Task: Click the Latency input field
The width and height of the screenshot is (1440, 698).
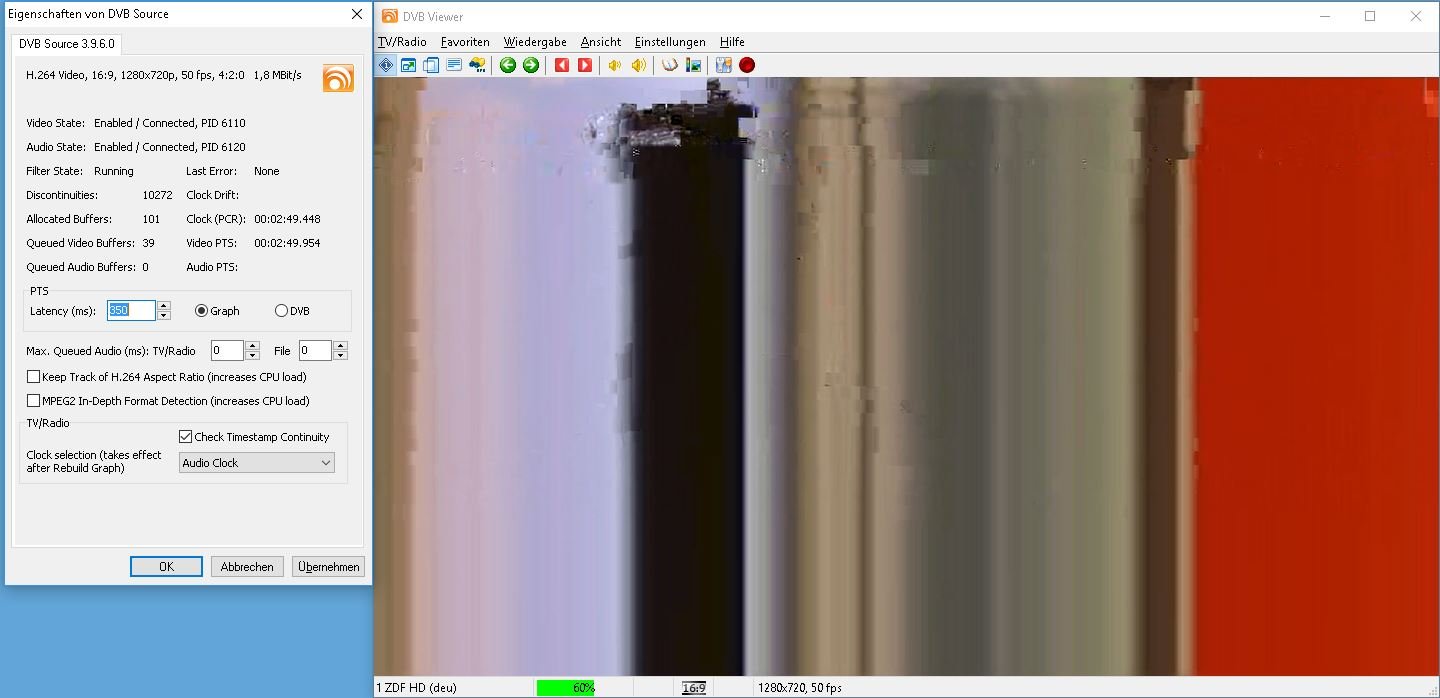Action: click(x=131, y=311)
